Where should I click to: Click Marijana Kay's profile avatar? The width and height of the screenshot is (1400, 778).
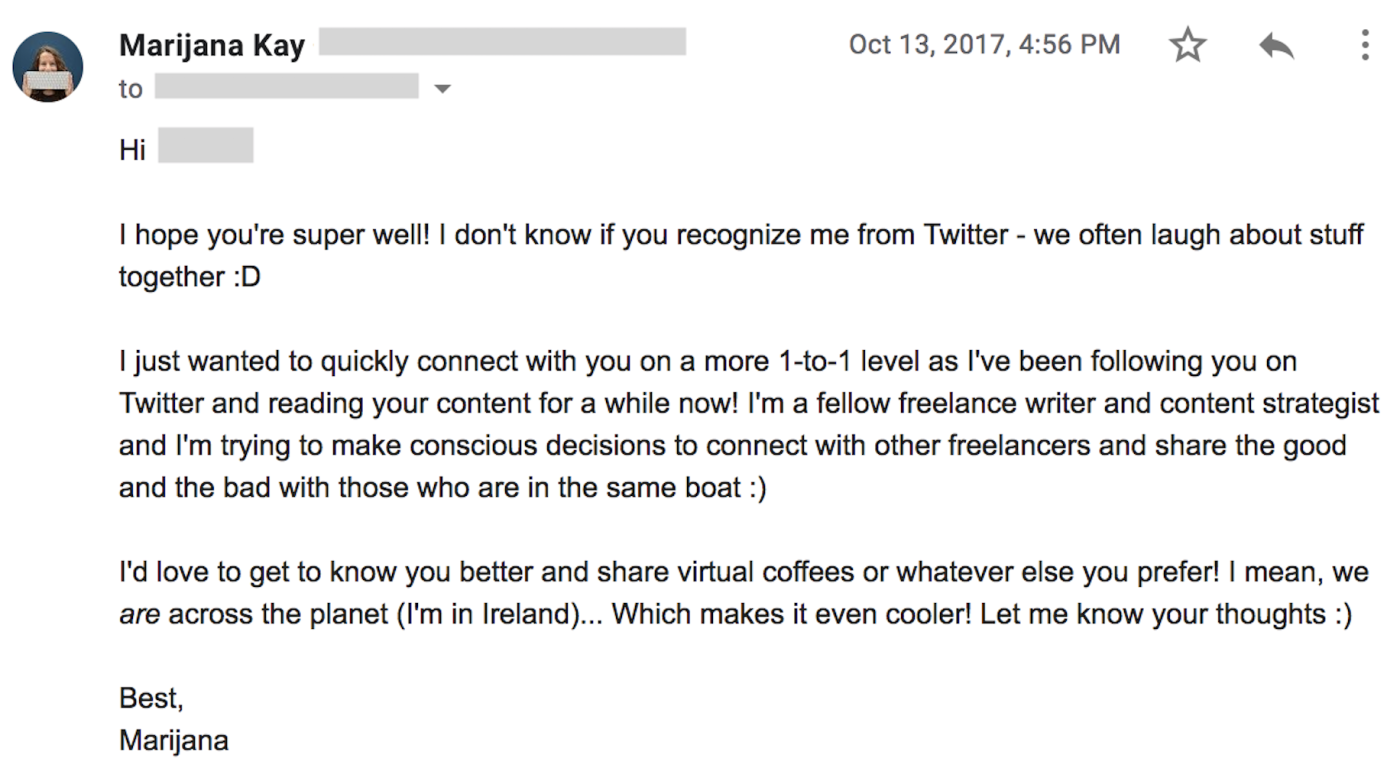pyautogui.click(x=48, y=67)
